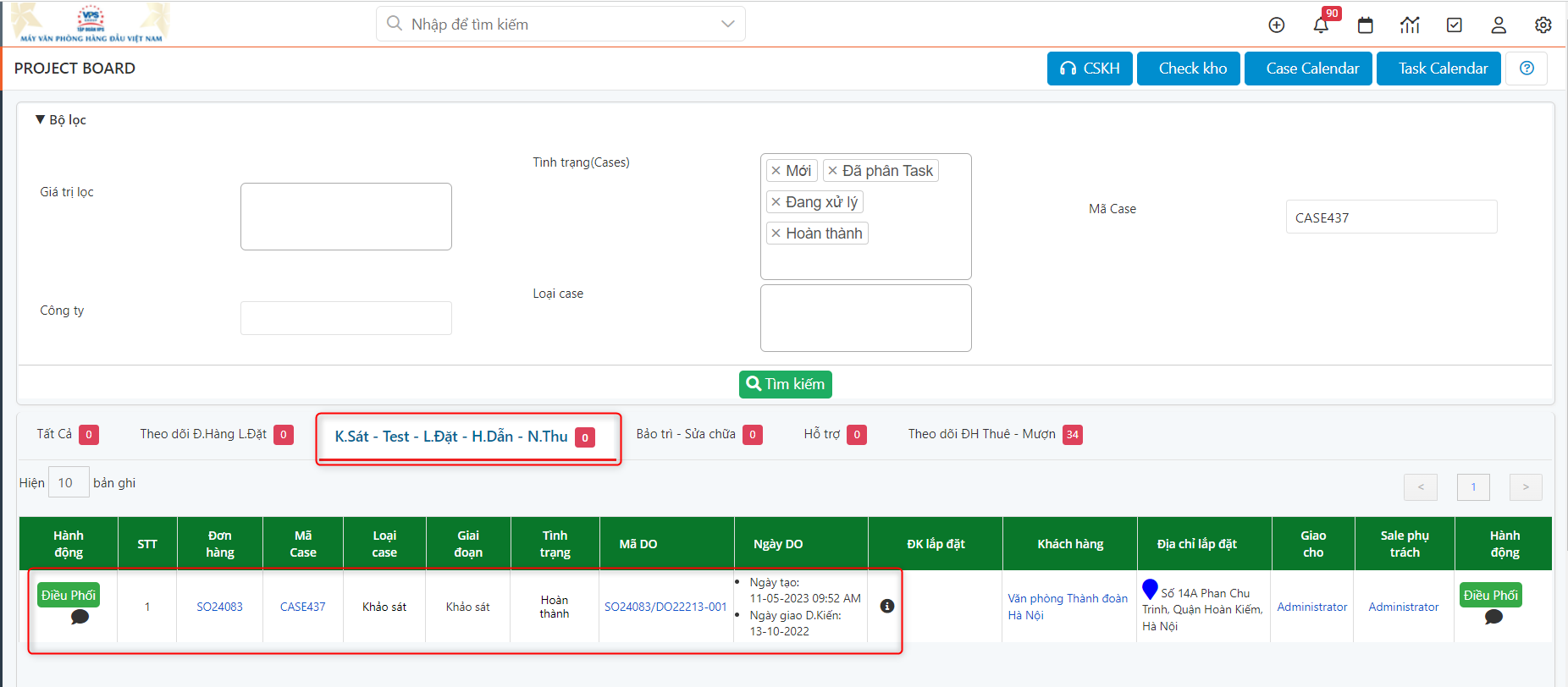
Task: Open notifications bell with 90 badge
Action: 1322,25
